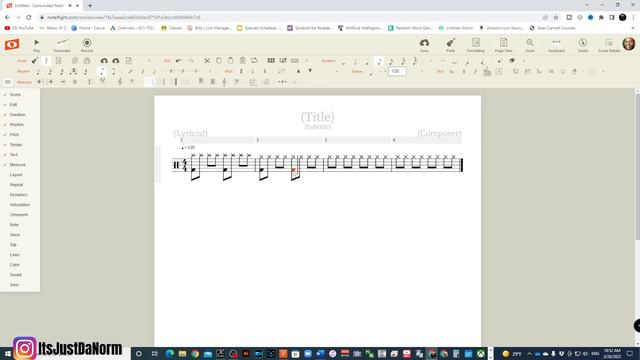
Task: Click the Play button
Action: point(36,45)
